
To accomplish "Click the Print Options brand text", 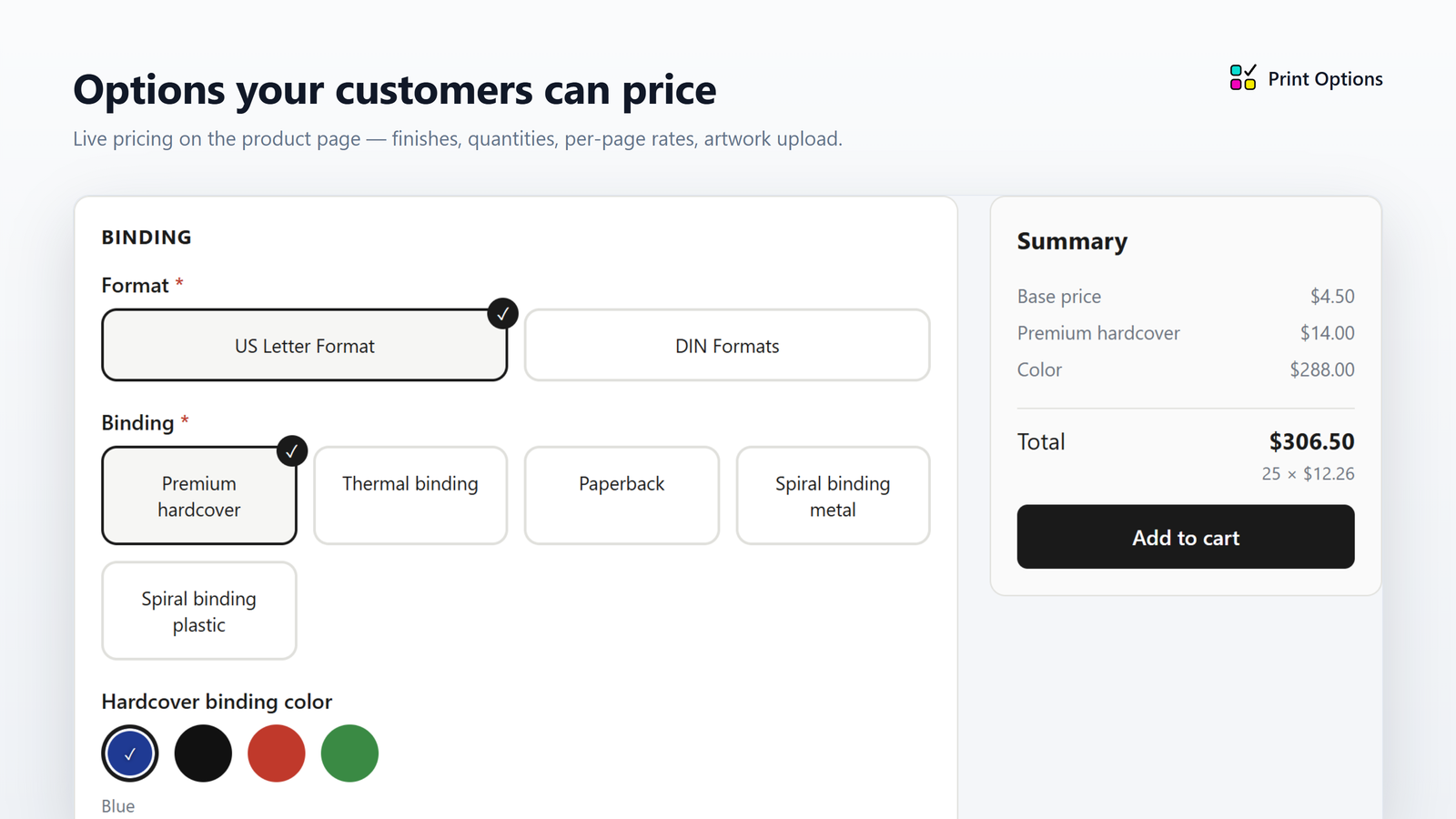I will click(1326, 79).
